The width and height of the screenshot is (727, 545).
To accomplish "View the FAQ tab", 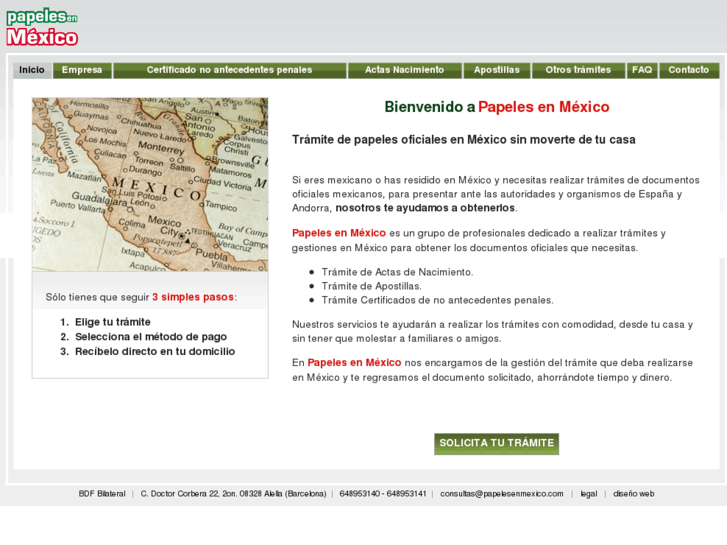I will [642, 70].
